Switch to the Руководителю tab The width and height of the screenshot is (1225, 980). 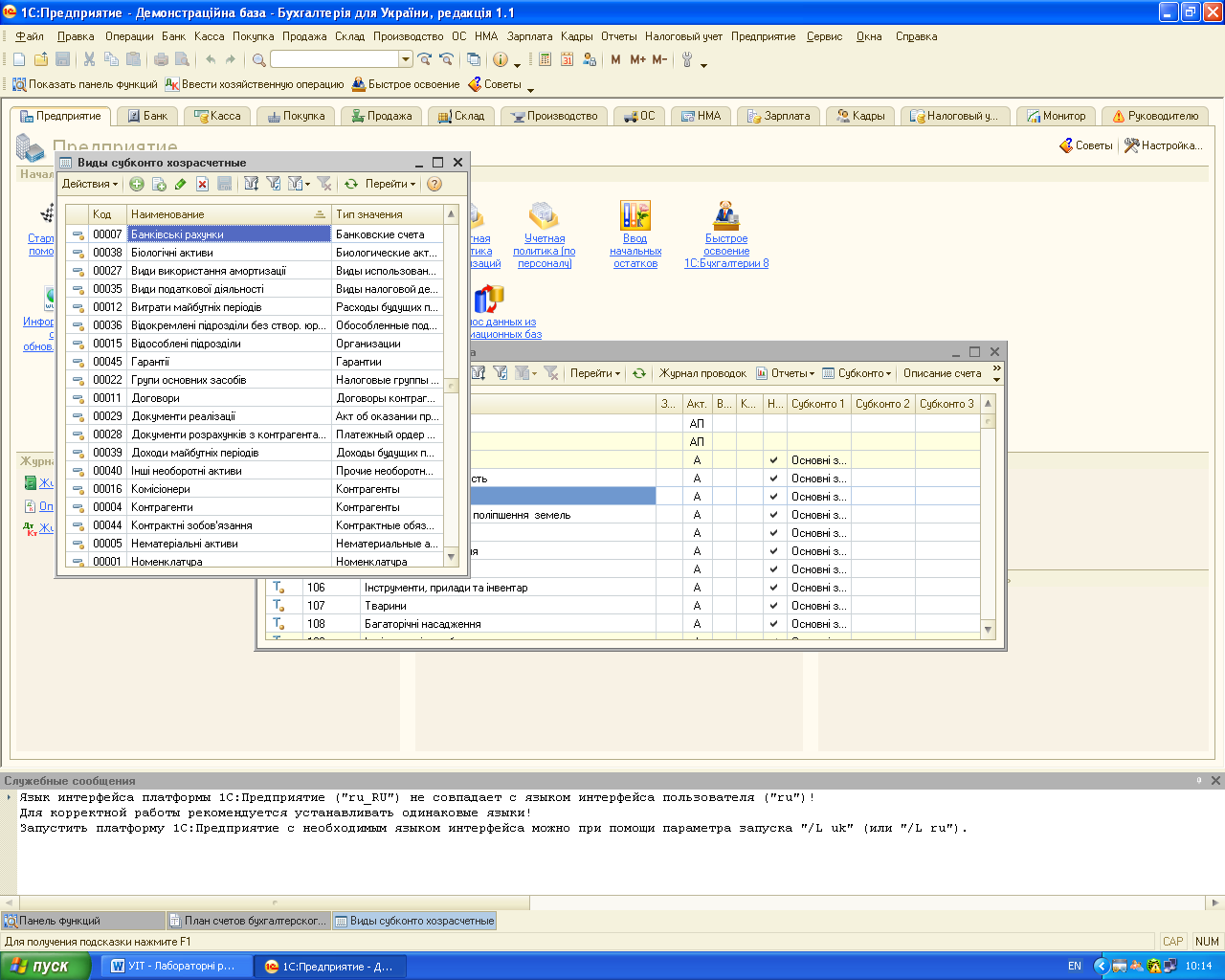[x=1155, y=116]
